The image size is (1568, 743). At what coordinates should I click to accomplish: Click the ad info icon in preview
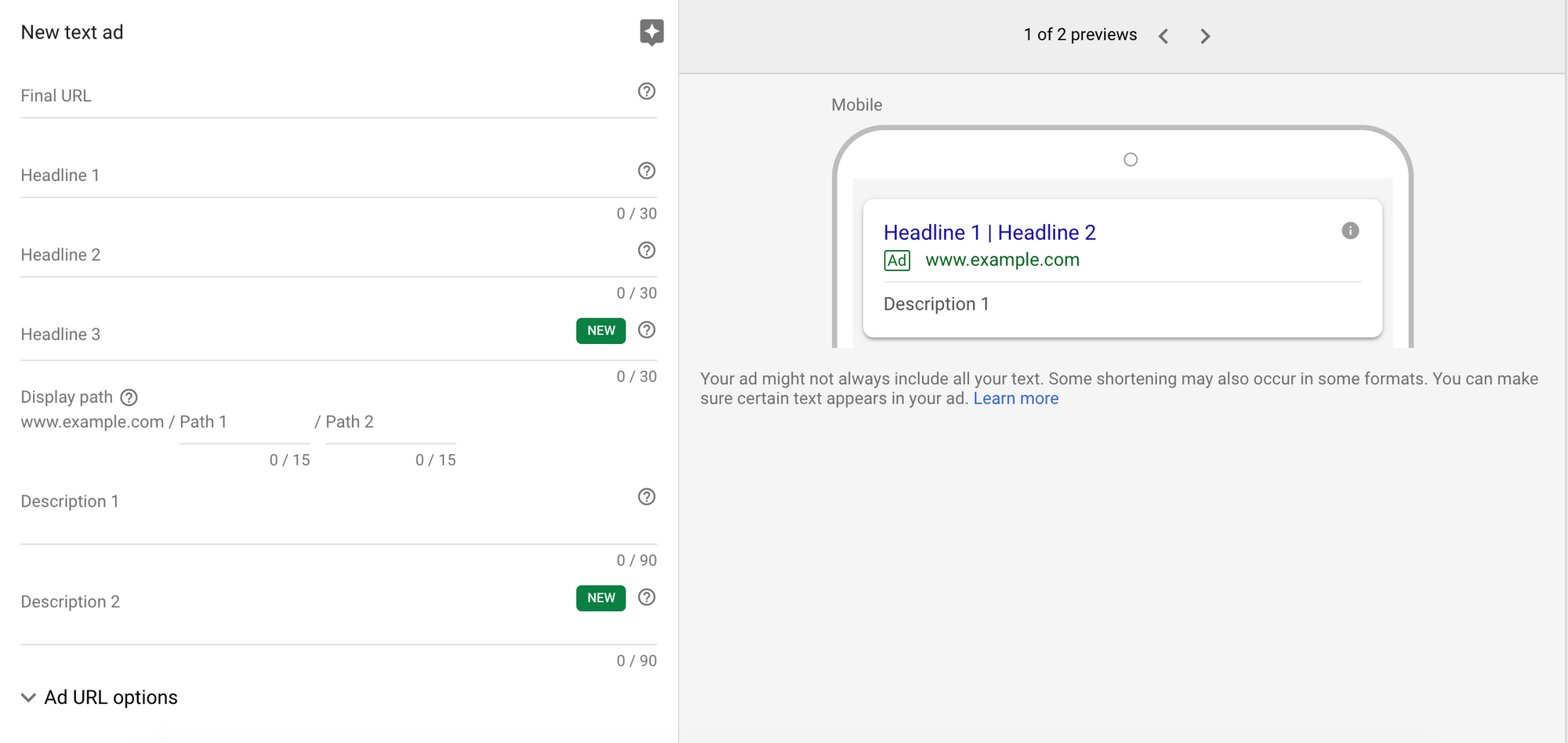click(1350, 230)
